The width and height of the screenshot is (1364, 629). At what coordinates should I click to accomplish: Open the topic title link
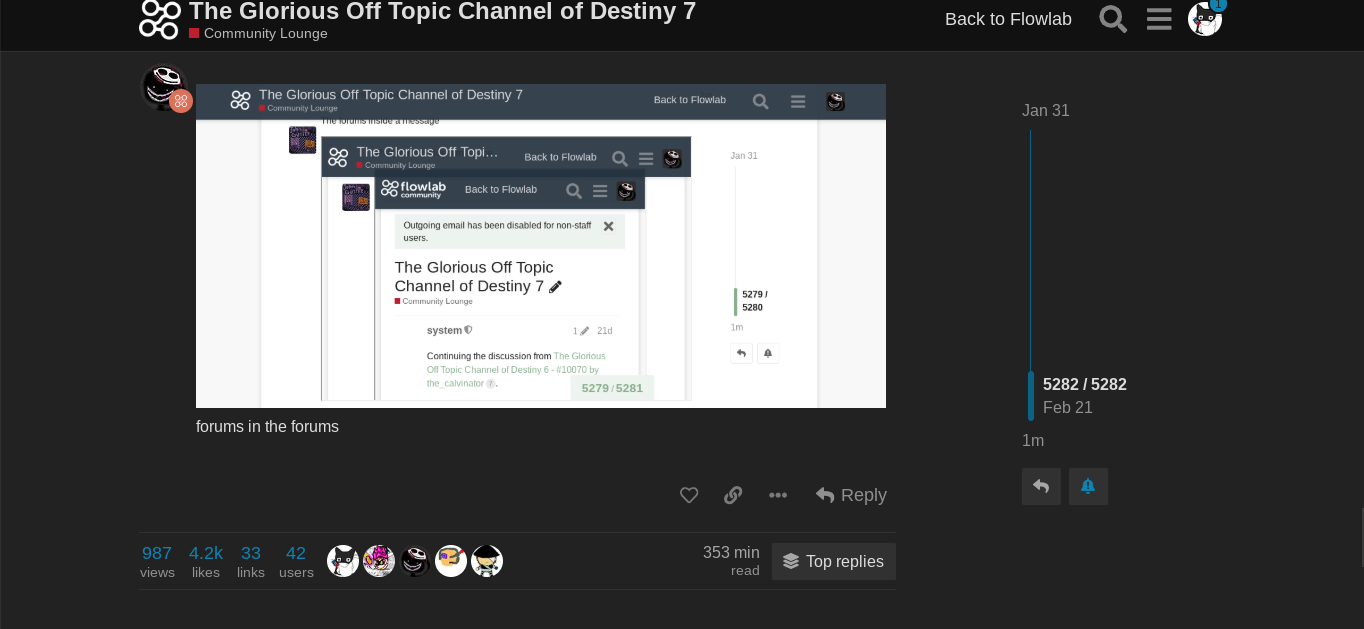pyautogui.click(x=442, y=11)
